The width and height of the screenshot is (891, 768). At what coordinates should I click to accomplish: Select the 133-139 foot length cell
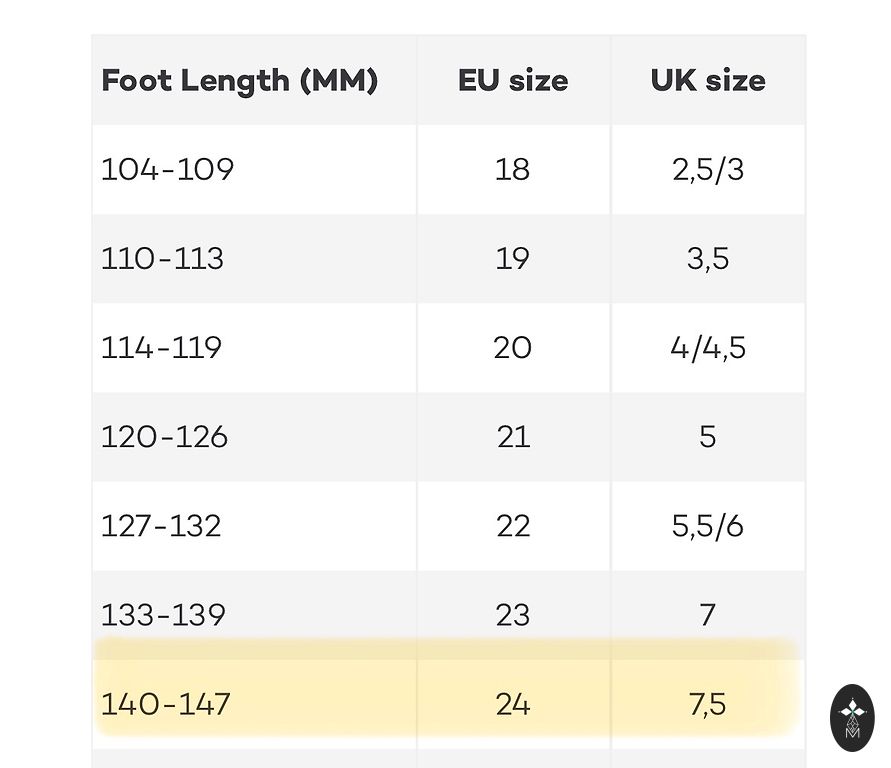pos(164,614)
